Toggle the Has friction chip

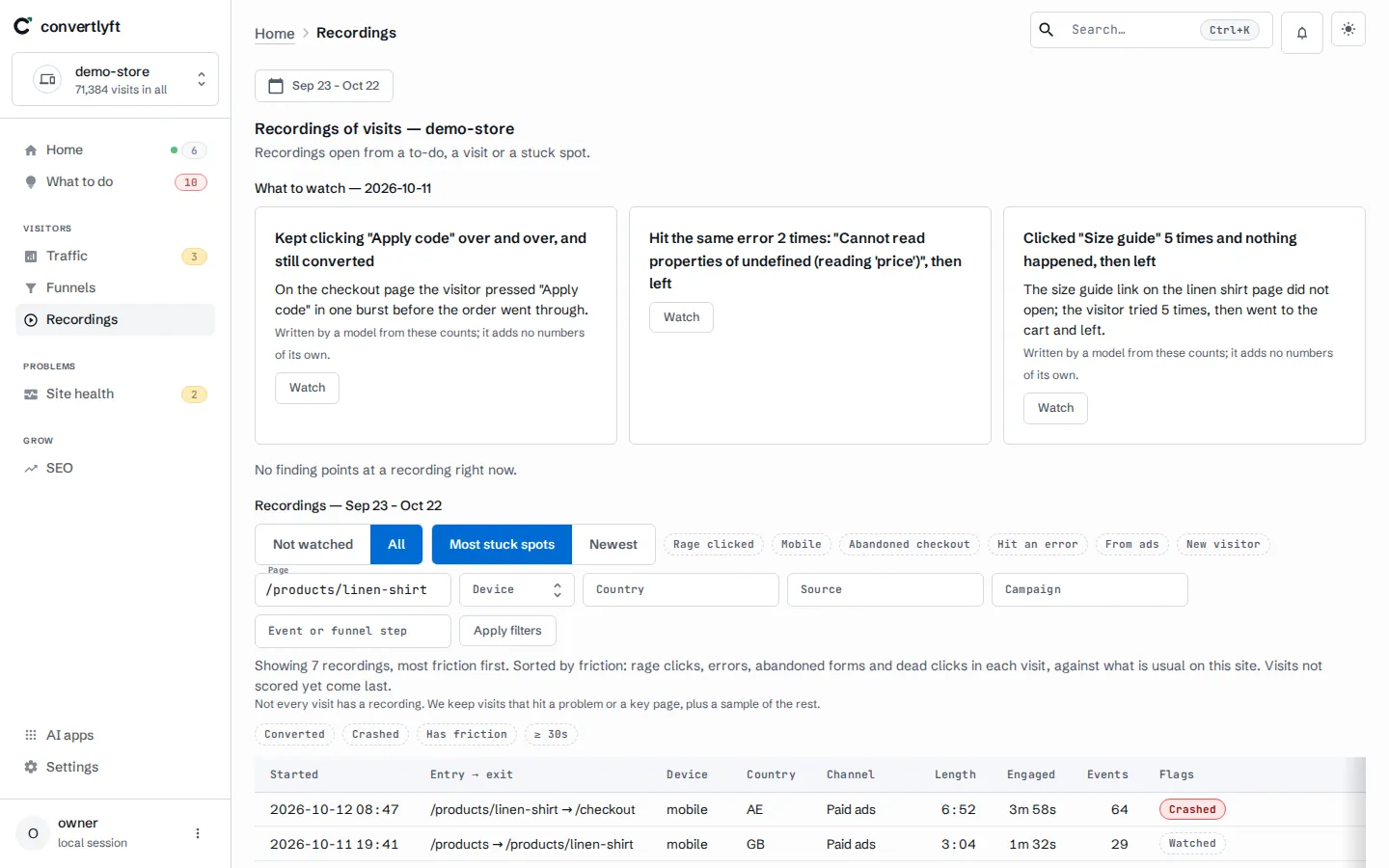pos(467,735)
